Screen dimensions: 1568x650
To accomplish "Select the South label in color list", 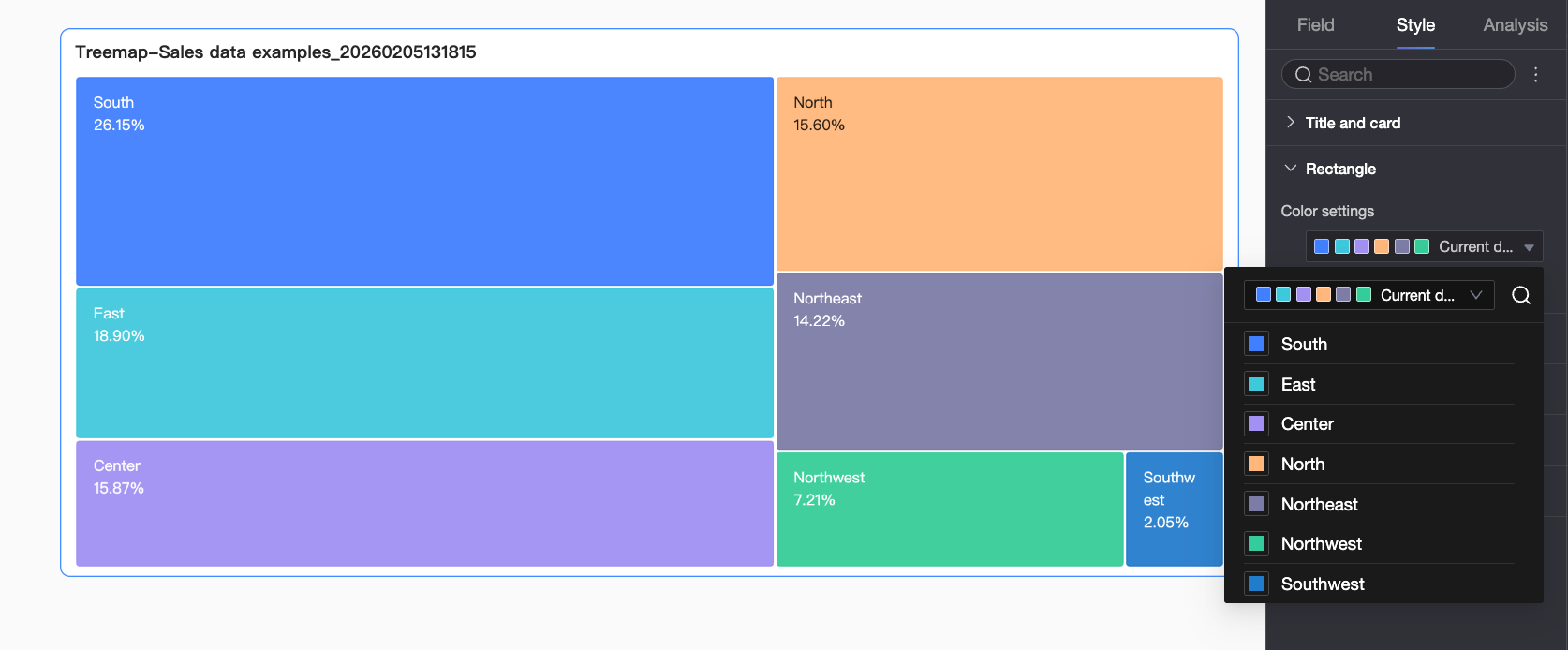I will point(1304,344).
